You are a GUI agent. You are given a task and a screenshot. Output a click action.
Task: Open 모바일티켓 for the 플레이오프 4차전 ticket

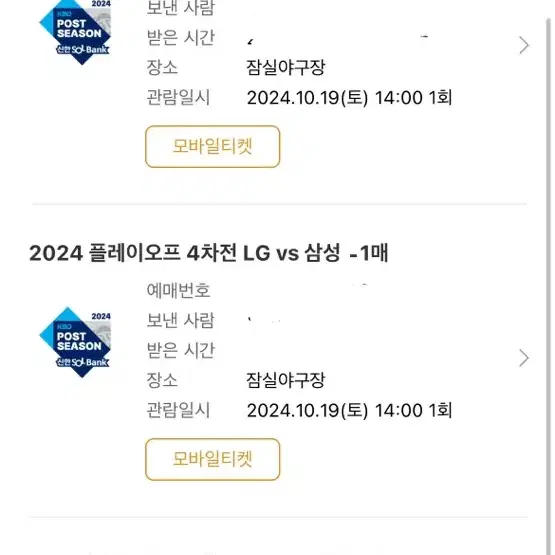[212, 459]
